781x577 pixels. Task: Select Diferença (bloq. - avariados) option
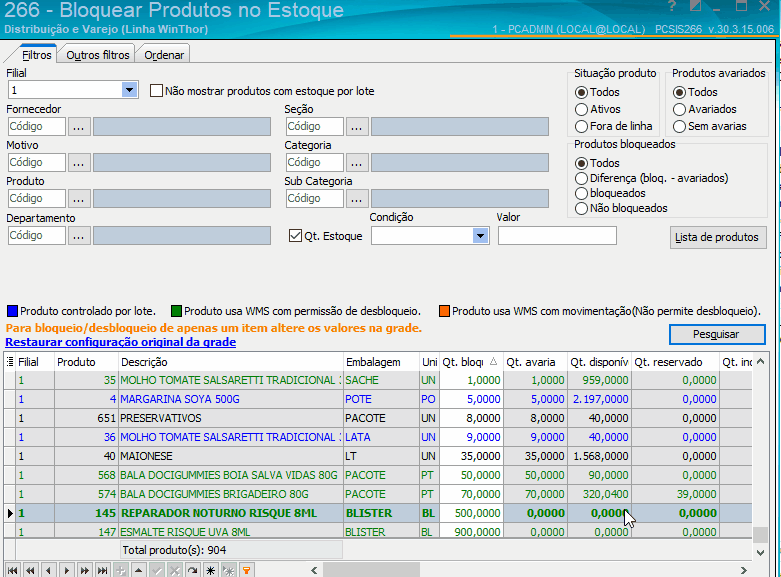point(581,178)
